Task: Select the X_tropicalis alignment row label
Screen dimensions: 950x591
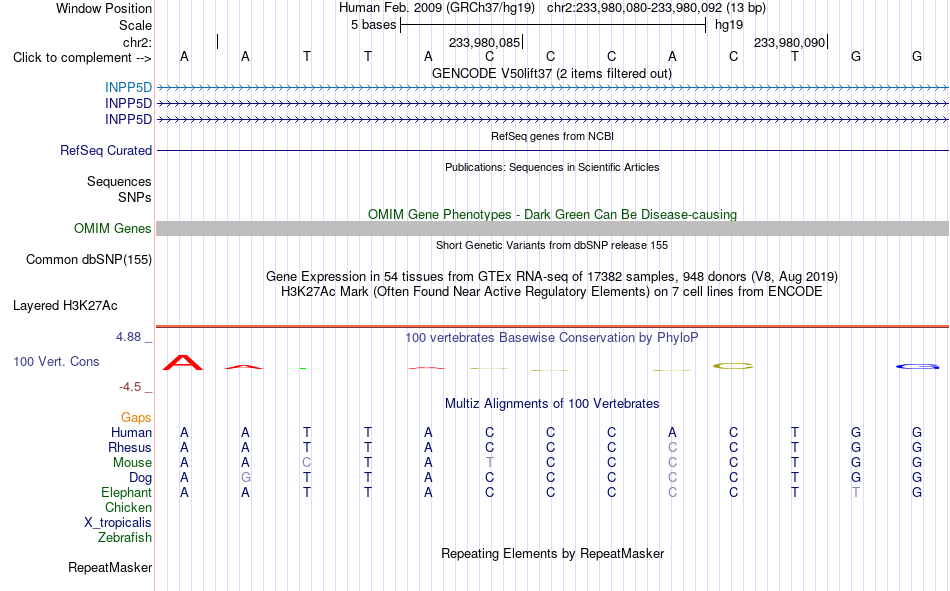Action: coord(118,523)
